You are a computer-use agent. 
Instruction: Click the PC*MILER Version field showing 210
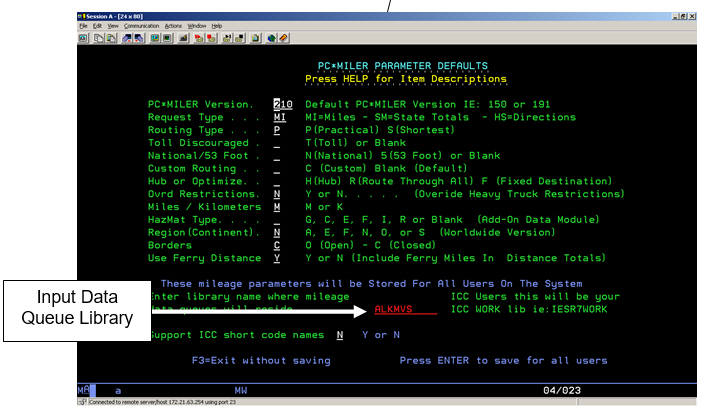click(283, 104)
